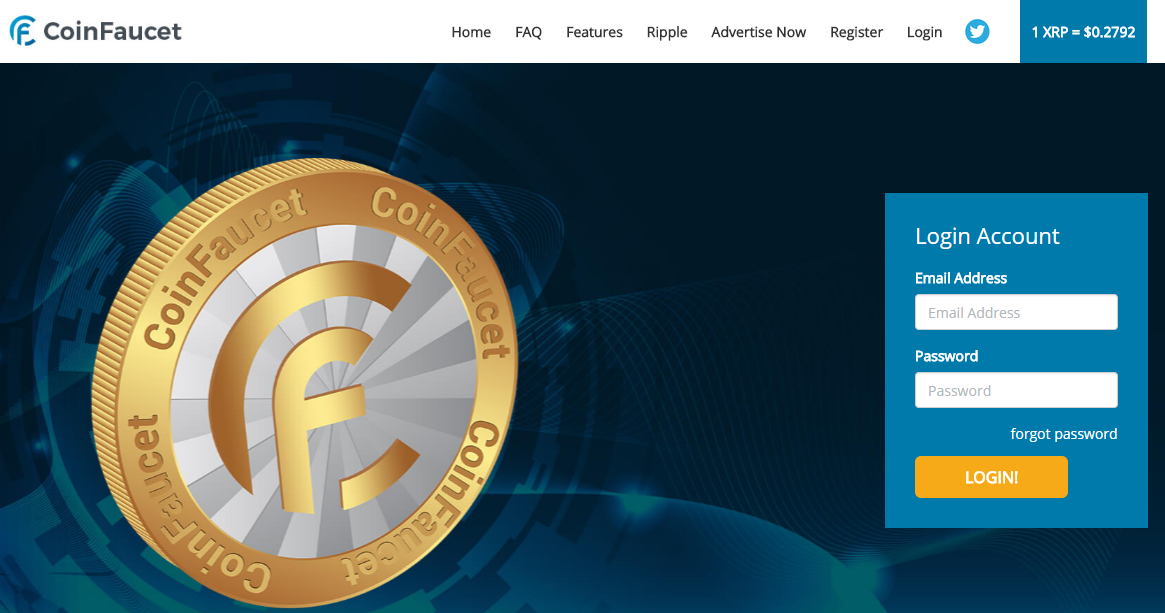The height and width of the screenshot is (613, 1165).
Task: Open the Advertise Now page
Action: pos(759,32)
